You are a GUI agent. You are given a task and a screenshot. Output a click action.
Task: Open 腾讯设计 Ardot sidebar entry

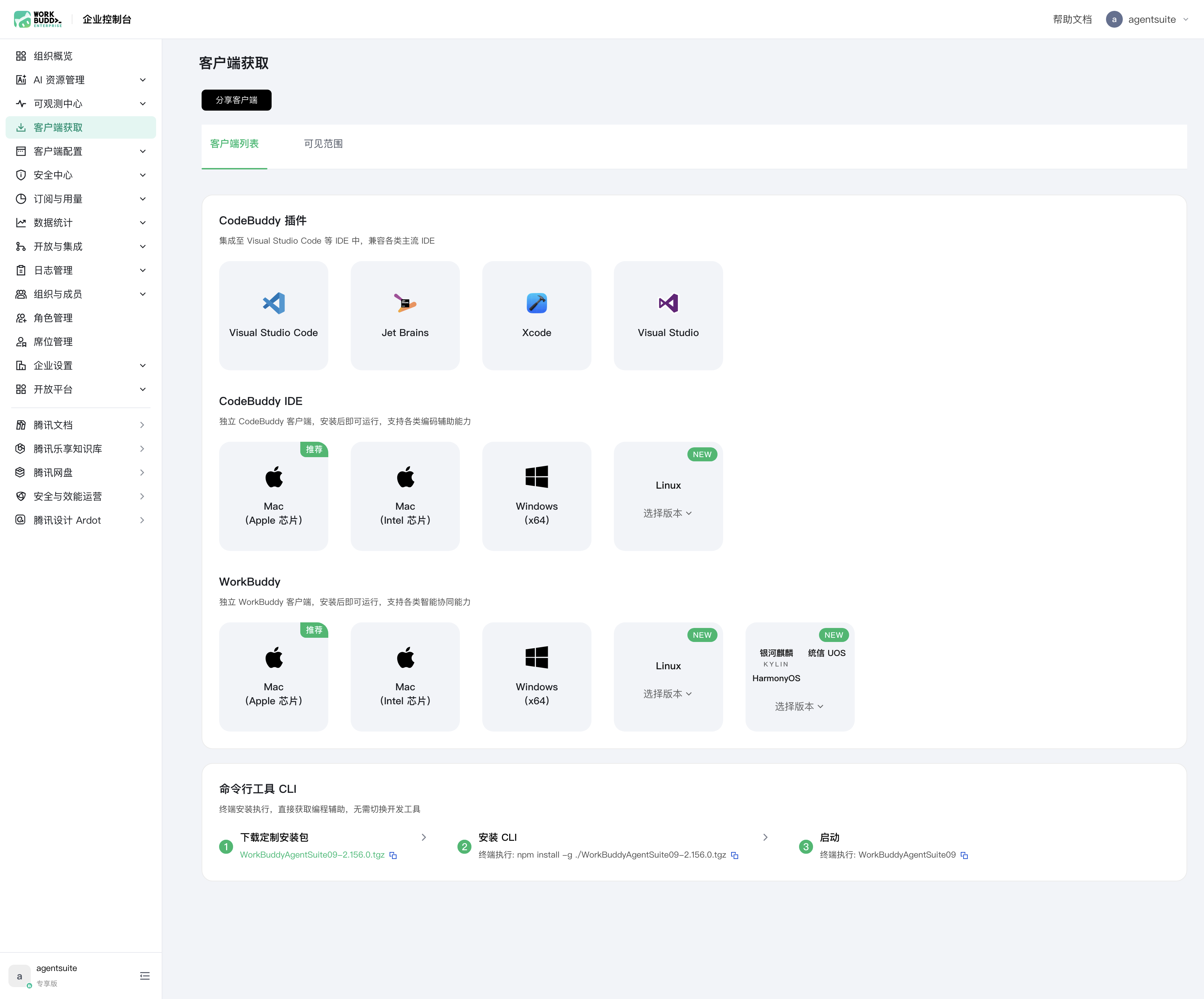(x=80, y=520)
